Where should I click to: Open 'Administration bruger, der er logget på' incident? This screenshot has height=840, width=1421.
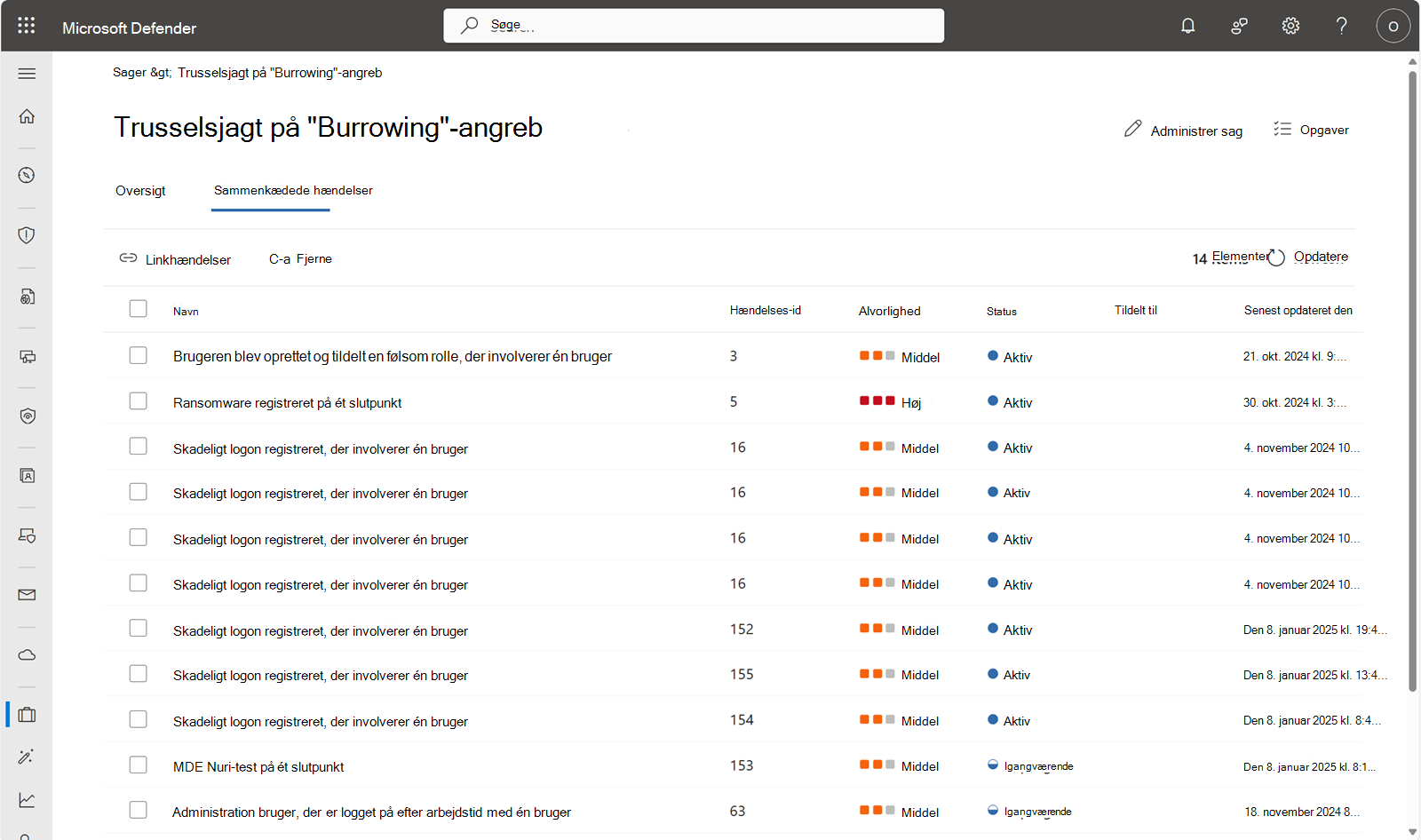(371, 812)
